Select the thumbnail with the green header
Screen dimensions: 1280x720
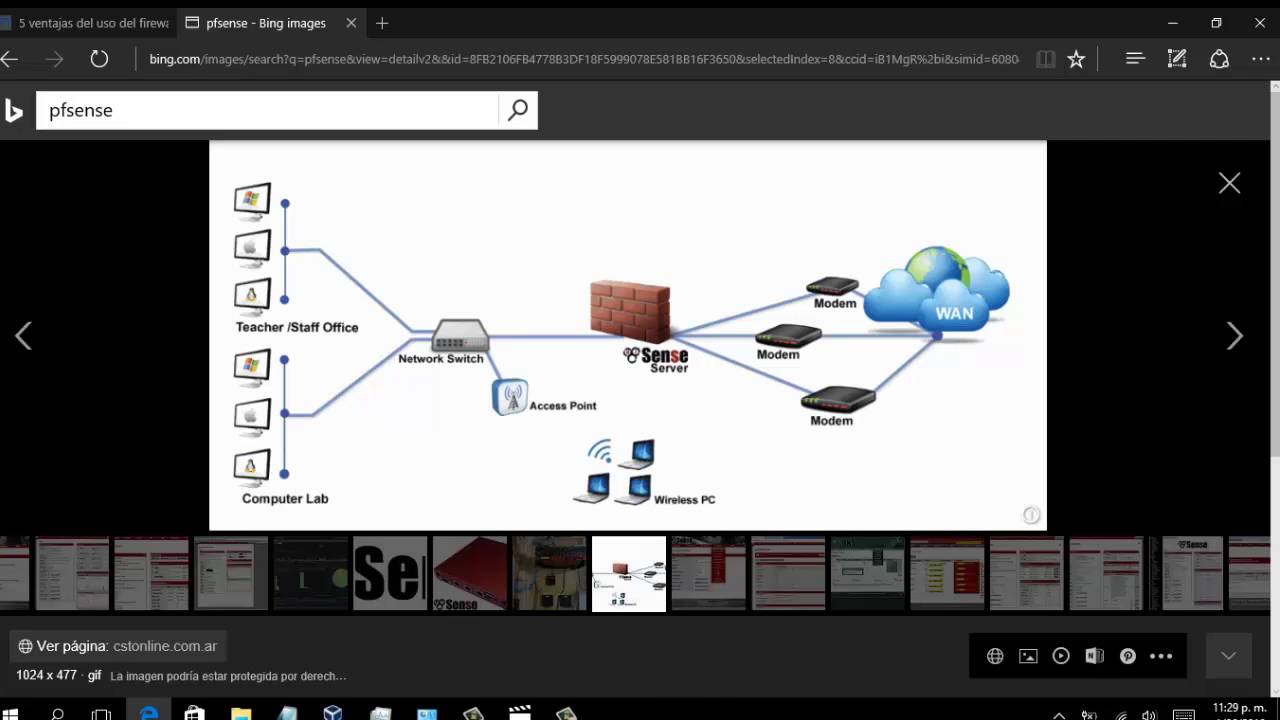tap(868, 573)
